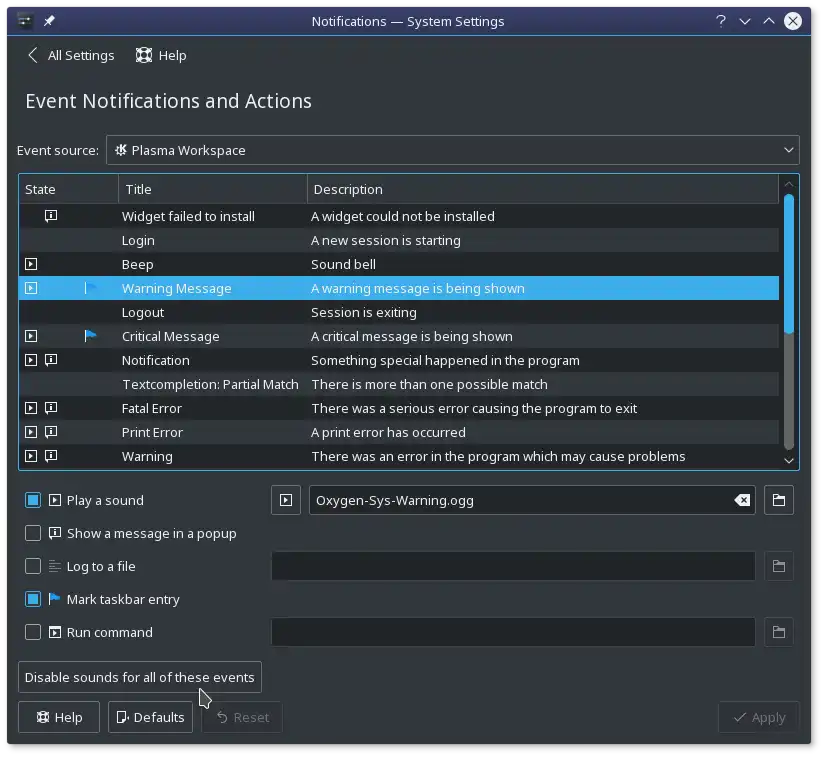This screenshot has height=757, width=824.
Task: Play the selected sound preview
Action: 286,500
